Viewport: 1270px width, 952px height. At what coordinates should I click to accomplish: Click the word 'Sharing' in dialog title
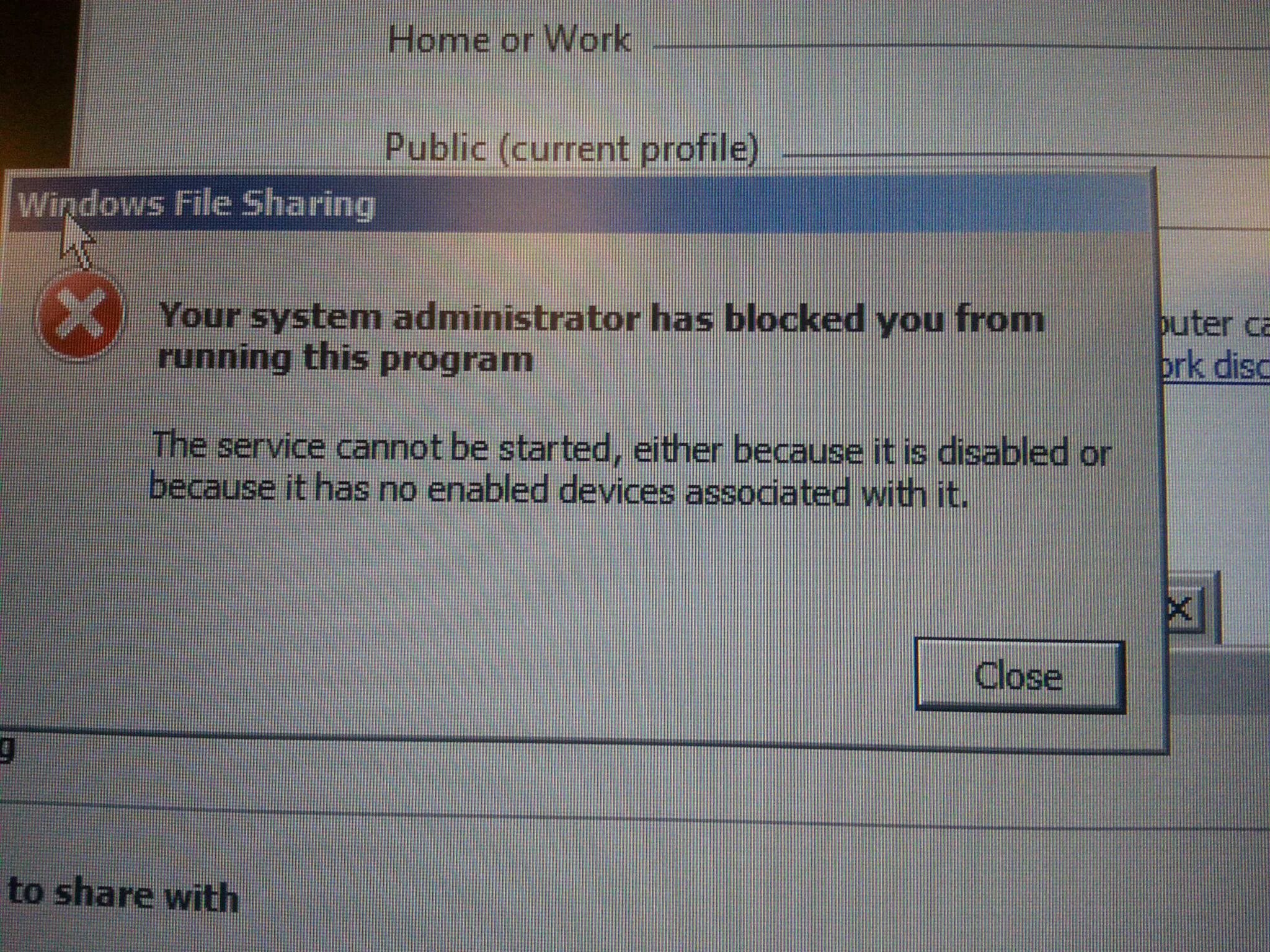(x=308, y=205)
